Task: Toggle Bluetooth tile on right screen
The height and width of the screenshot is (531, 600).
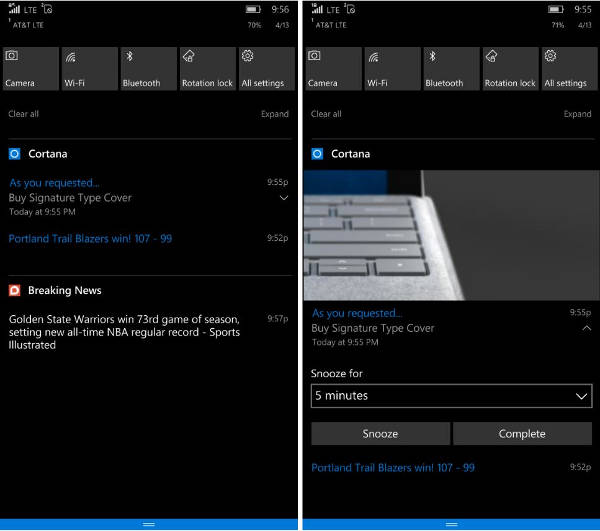Action: (450, 68)
